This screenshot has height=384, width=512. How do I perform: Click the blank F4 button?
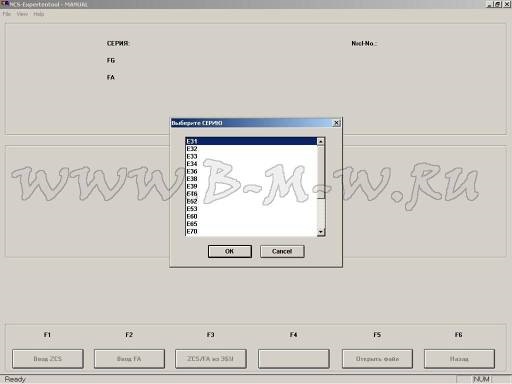tap(294, 359)
